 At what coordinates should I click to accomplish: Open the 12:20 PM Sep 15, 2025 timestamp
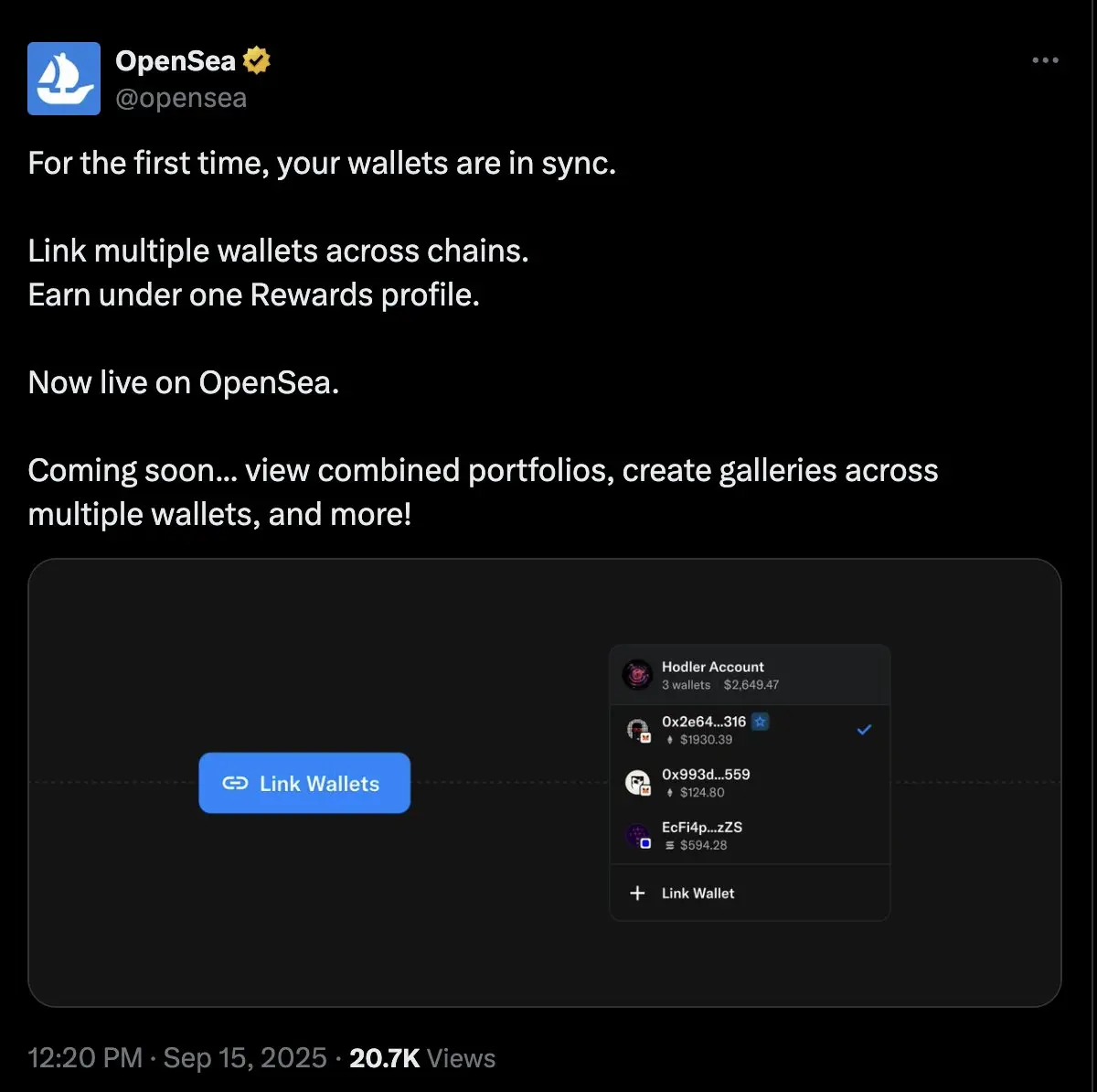[177, 1058]
